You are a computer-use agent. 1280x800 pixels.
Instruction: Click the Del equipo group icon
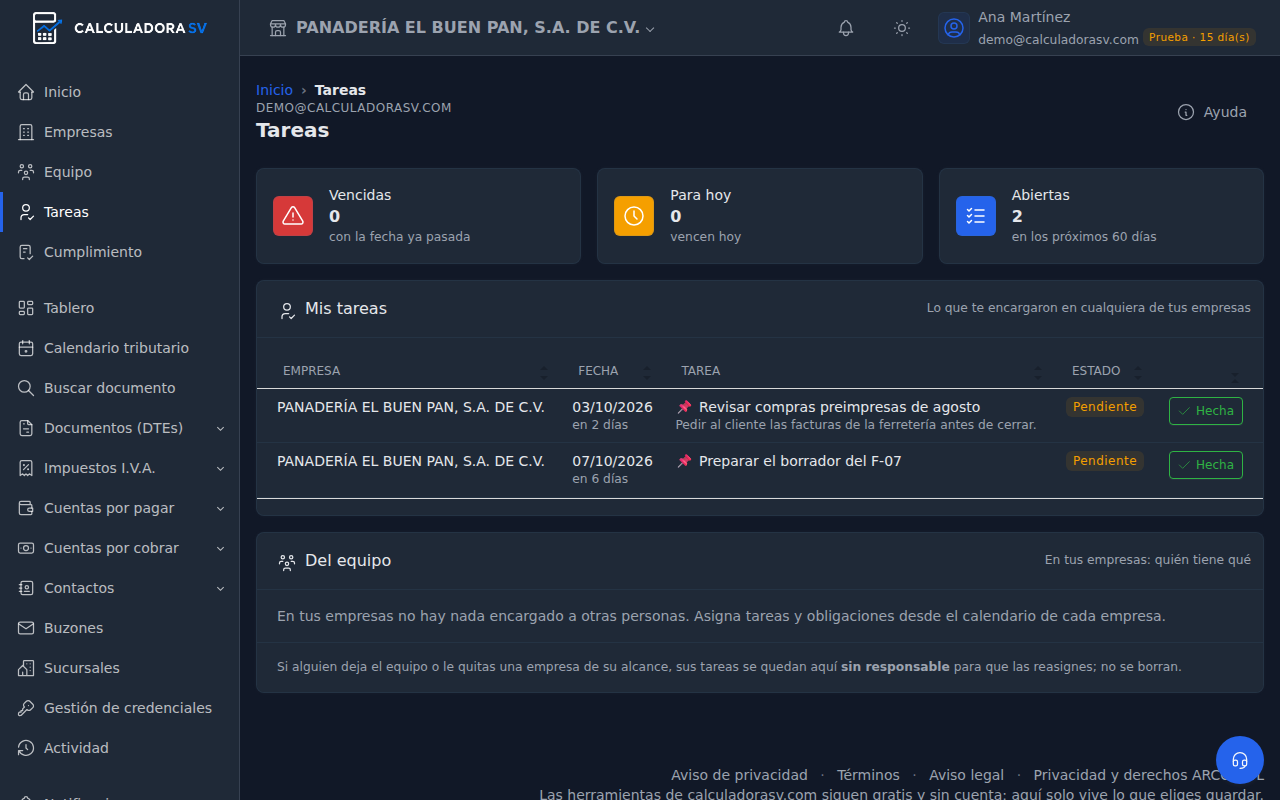tap(287, 562)
